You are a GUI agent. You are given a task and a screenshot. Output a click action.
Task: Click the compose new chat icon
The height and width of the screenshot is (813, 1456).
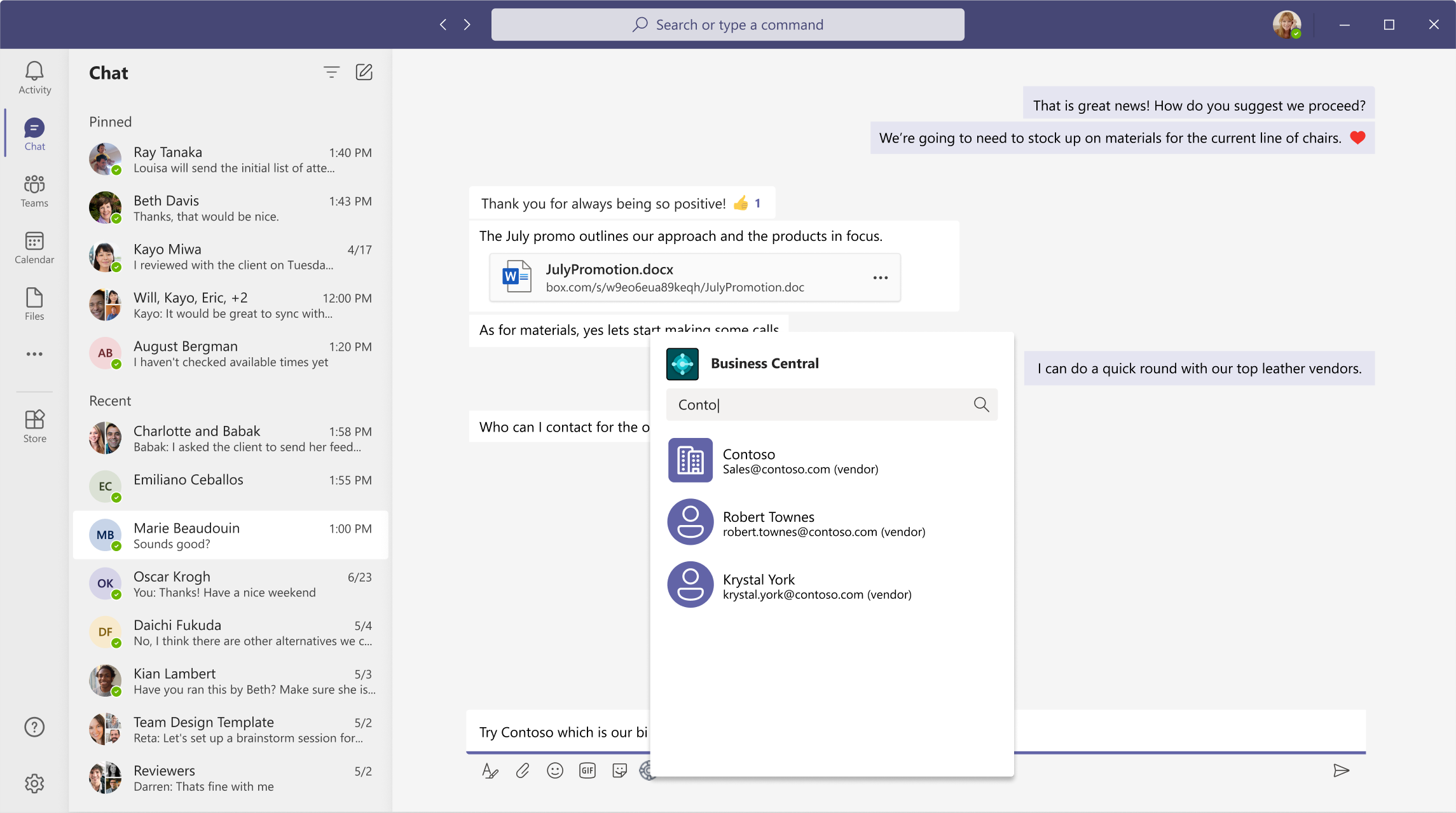[364, 71]
